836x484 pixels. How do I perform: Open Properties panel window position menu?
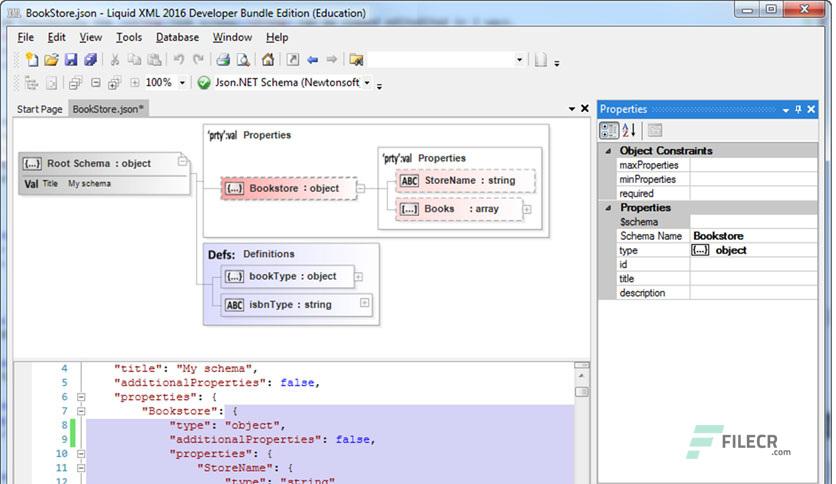point(785,110)
